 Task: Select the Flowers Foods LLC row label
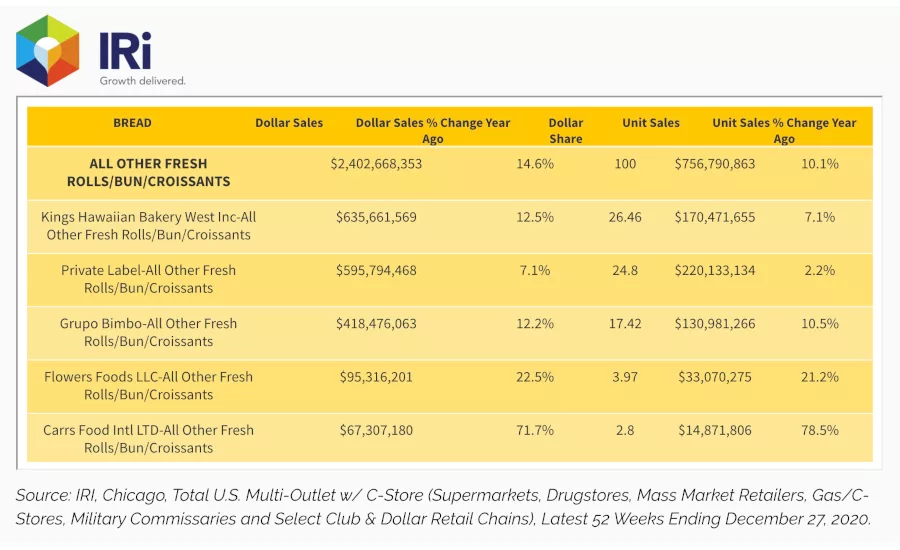click(x=149, y=386)
